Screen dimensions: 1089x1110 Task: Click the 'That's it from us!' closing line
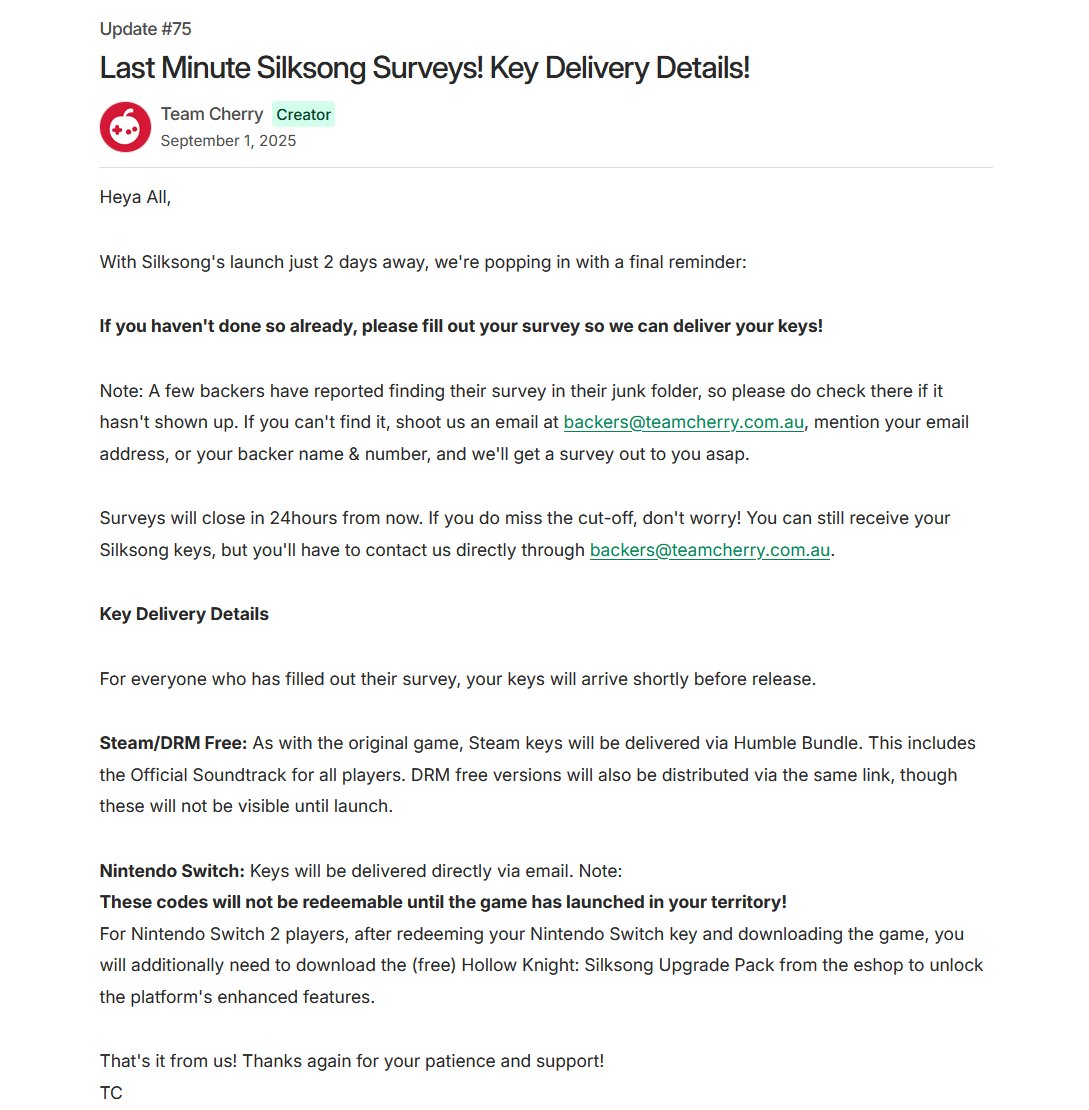coord(351,1061)
